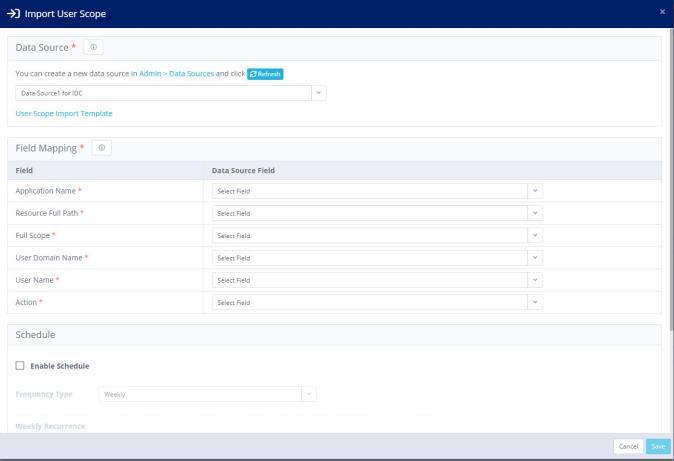Click the Field column header
The width and height of the screenshot is (674, 461).
pyautogui.click(x=24, y=171)
